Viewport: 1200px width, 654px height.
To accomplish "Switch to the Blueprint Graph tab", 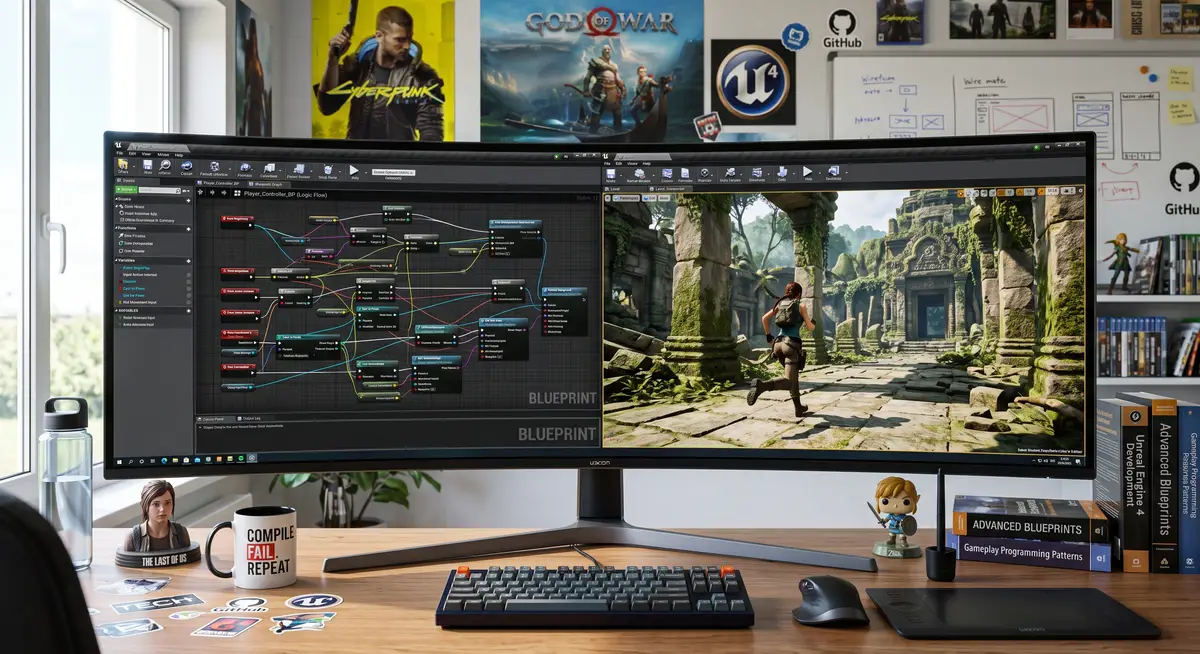I will pos(268,184).
